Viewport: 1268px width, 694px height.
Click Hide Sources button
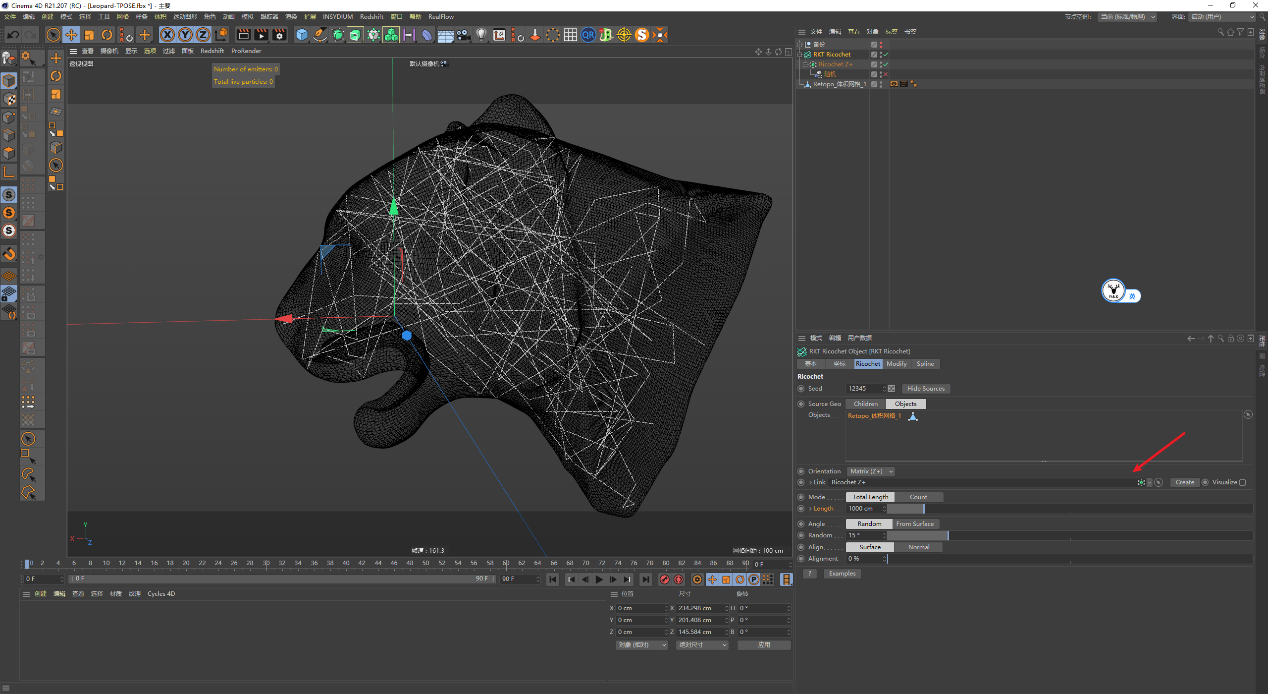point(926,388)
